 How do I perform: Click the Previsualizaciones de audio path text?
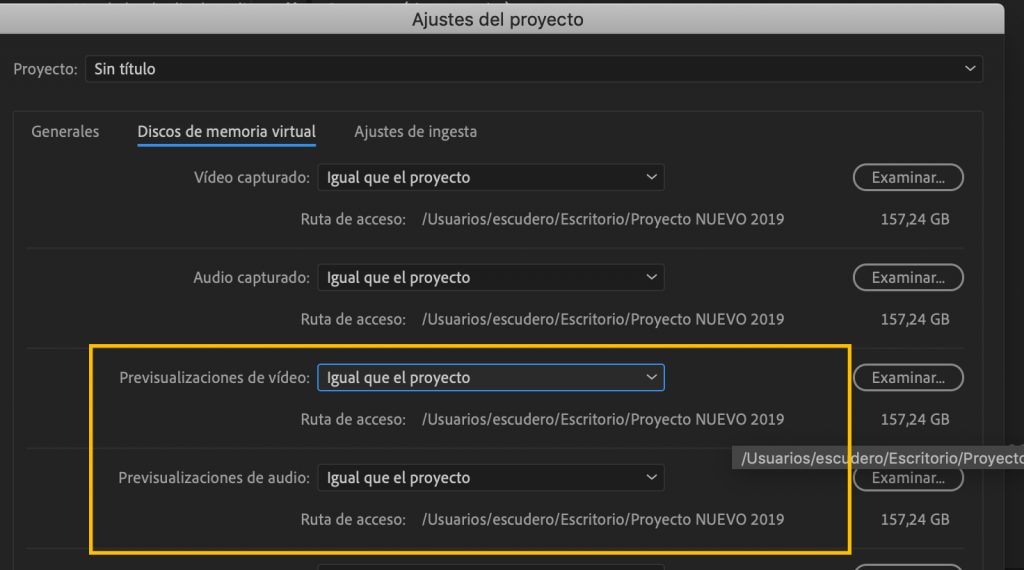[602, 519]
